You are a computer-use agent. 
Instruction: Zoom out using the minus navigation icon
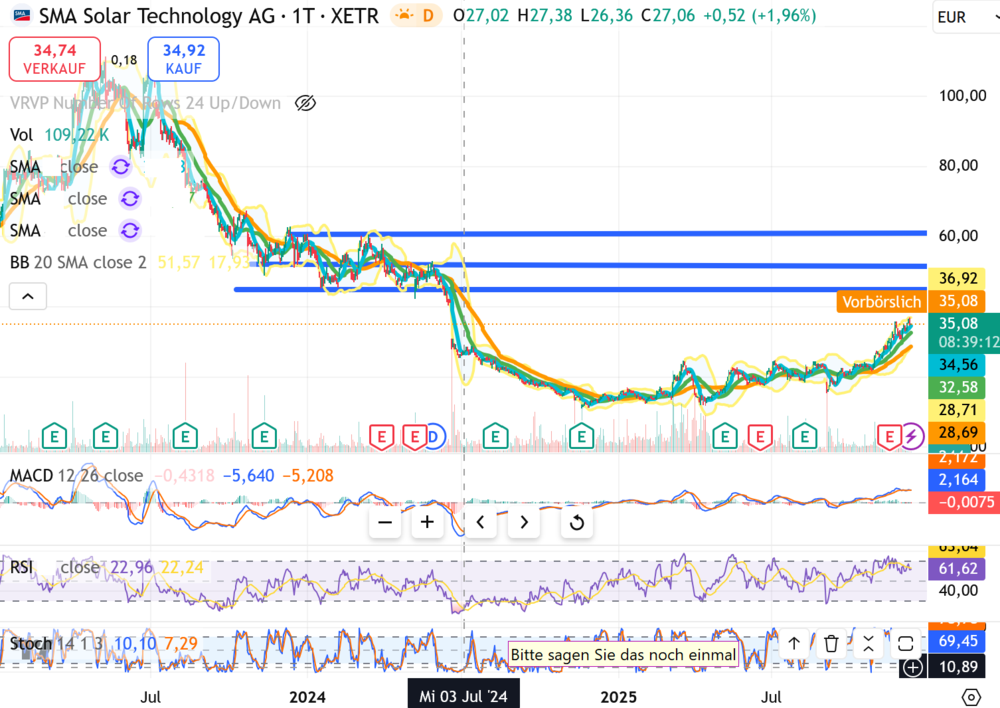[x=385, y=522]
